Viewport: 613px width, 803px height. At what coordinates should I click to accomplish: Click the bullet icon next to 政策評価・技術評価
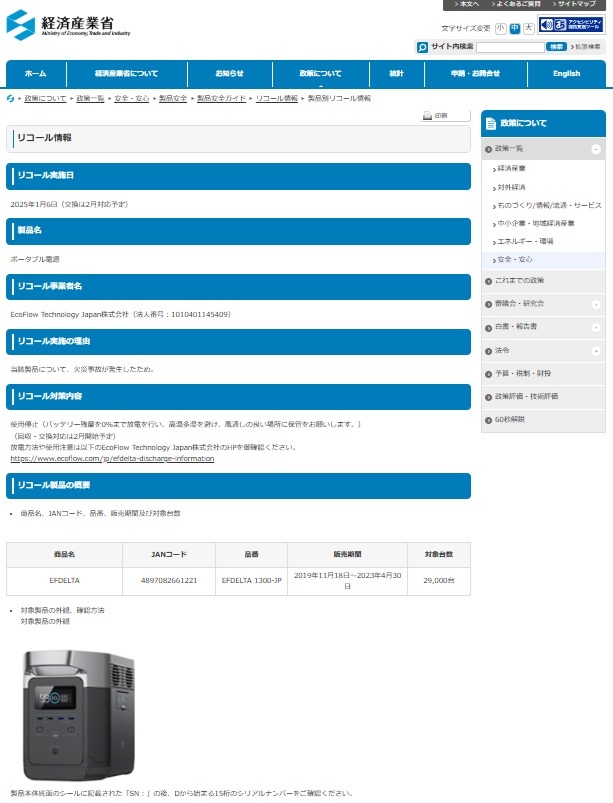(488, 397)
